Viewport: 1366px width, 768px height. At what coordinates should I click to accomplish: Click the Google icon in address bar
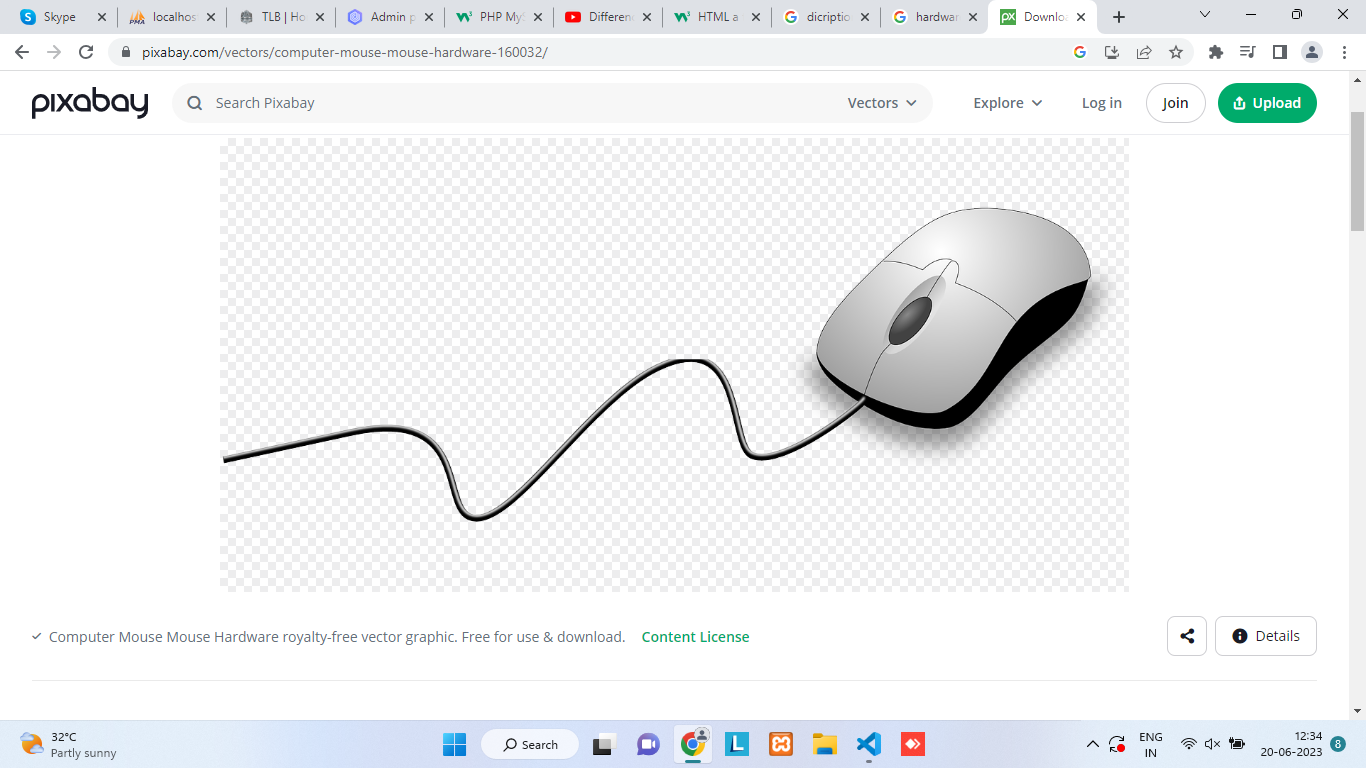pos(1079,52)
